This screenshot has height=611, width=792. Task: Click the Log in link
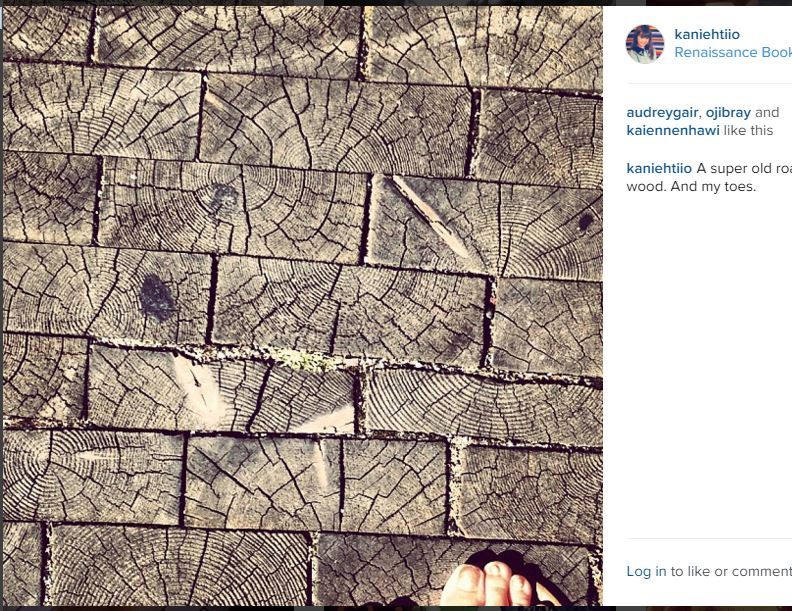coord(646,571)
